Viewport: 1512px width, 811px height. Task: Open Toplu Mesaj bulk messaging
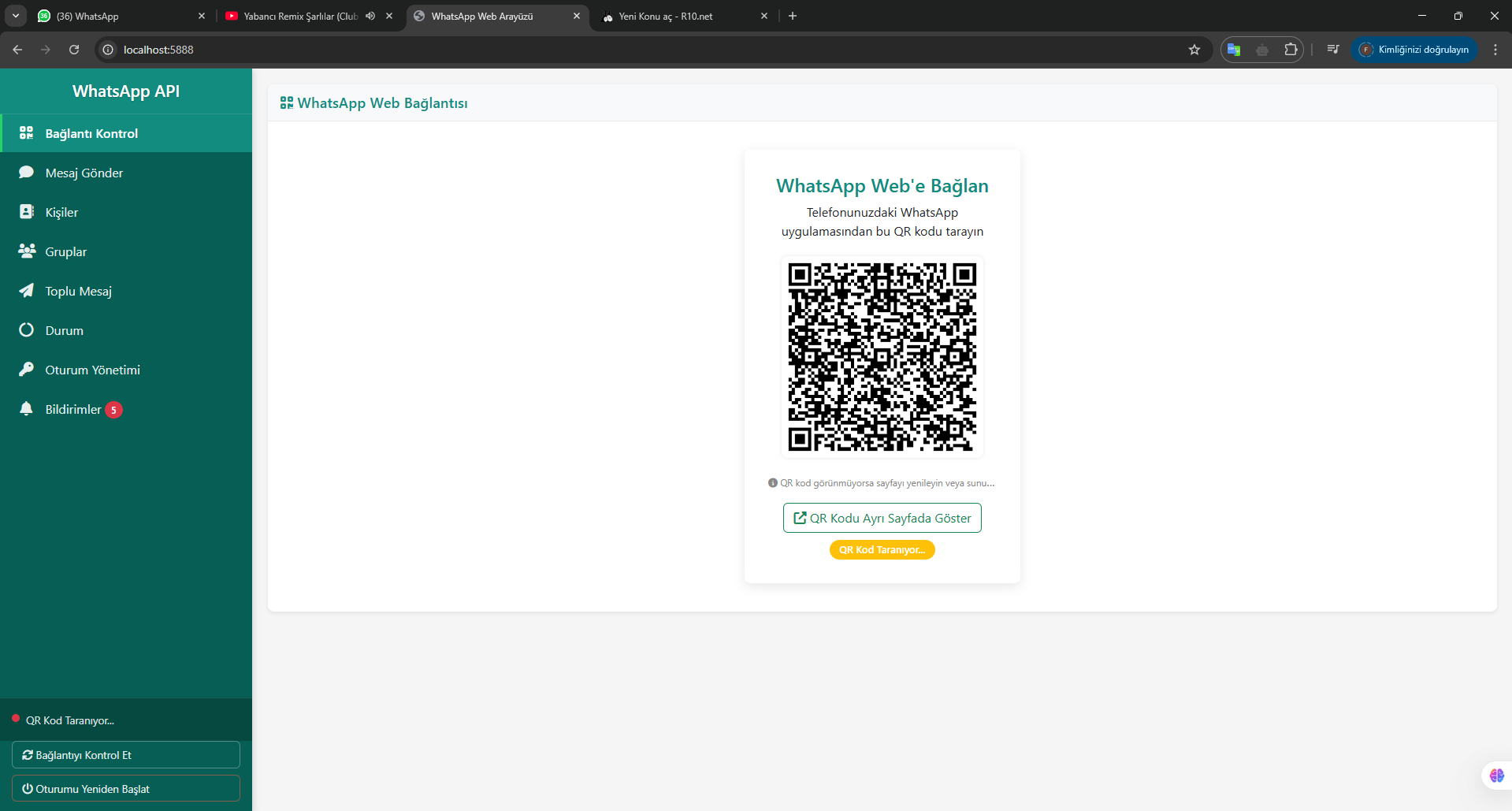(x=126, y=291)
